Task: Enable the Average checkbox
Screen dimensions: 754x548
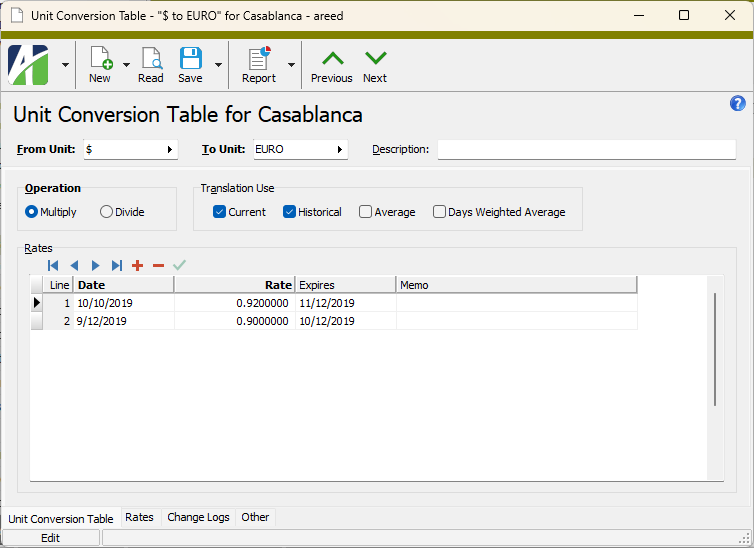Action: [x=366, y=212]
